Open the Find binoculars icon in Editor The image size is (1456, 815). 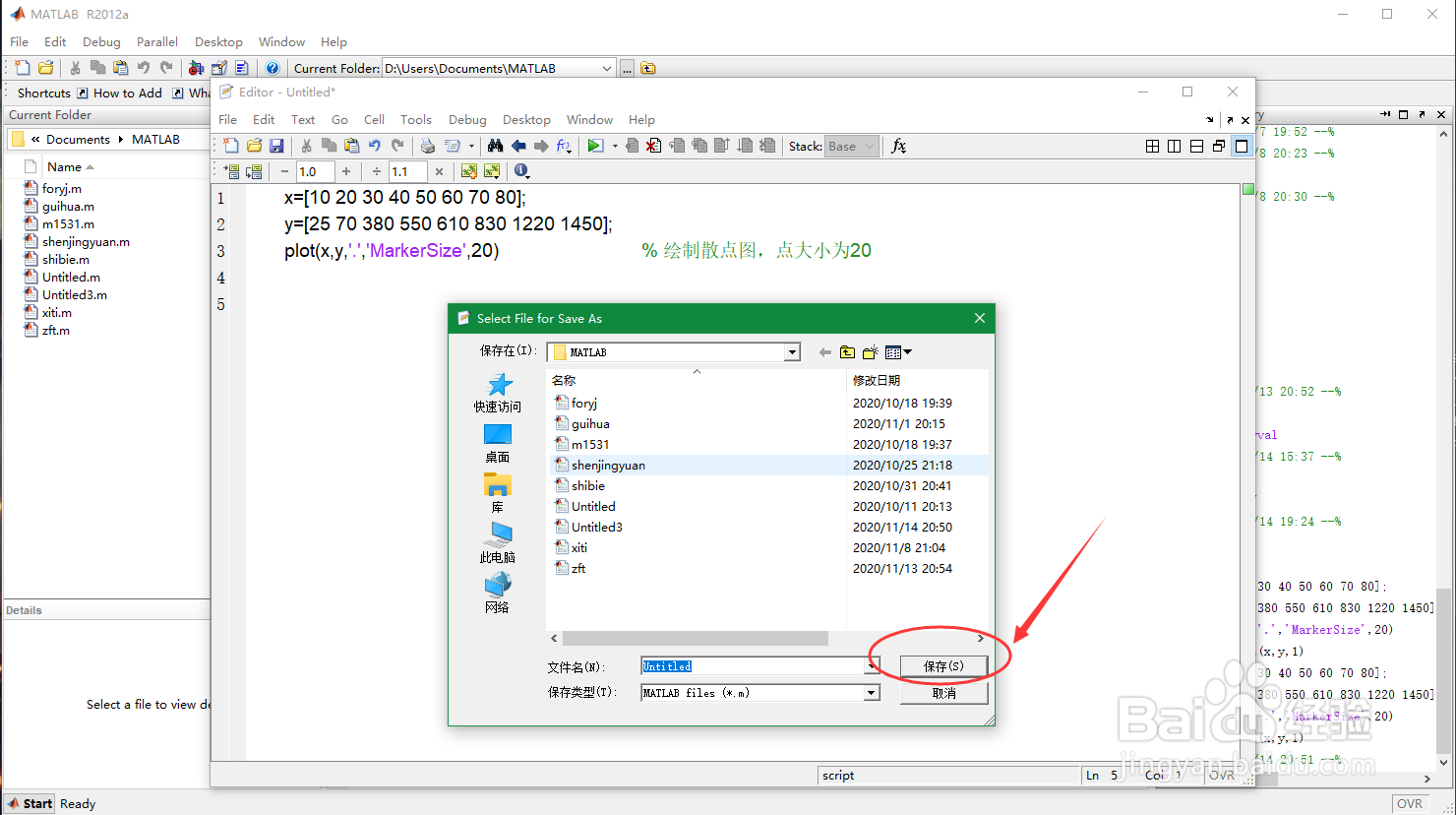coord(495,146)
